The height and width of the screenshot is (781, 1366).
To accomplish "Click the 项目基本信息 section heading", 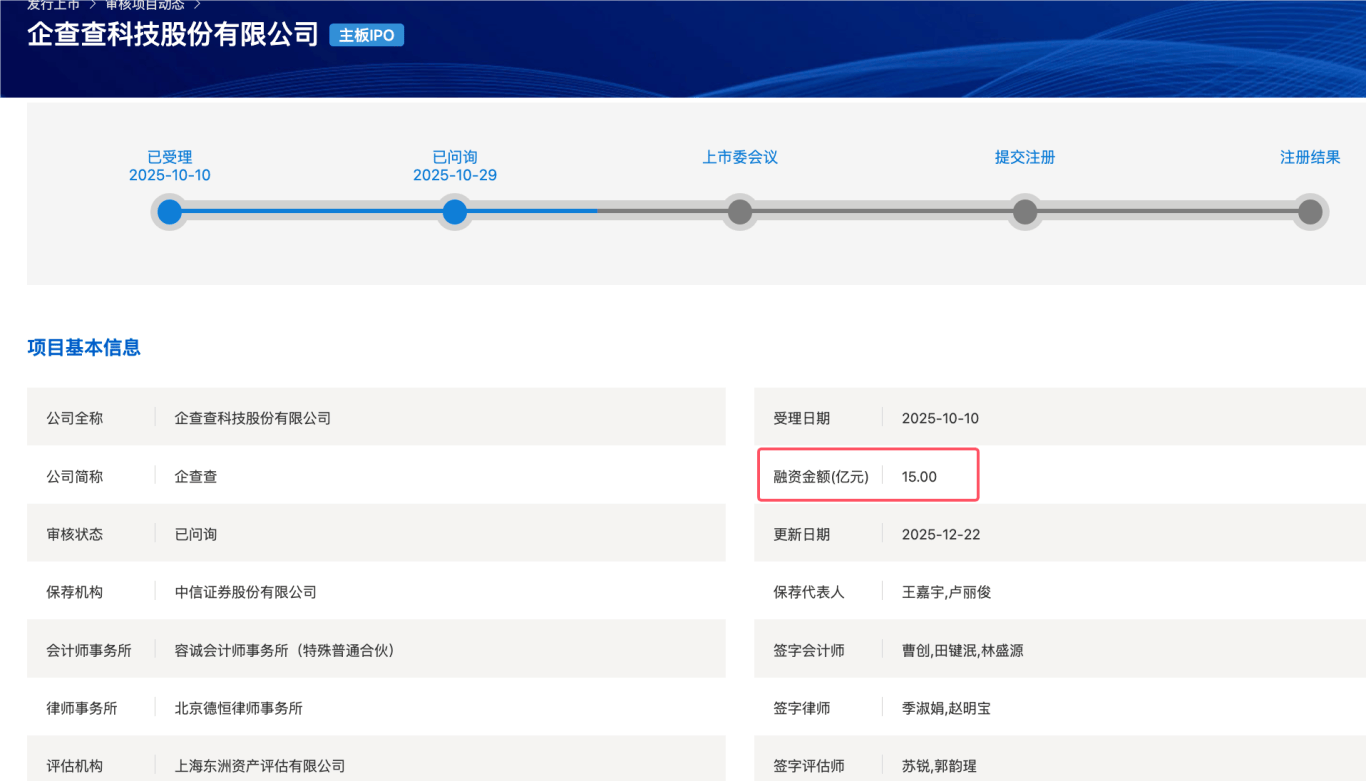I will 84,348.
